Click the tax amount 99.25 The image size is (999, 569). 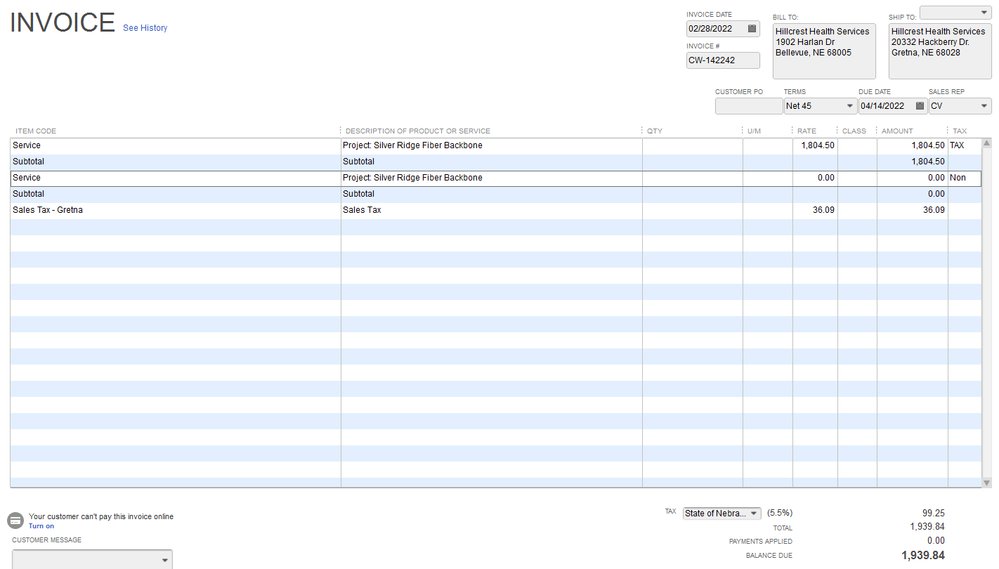tap(933, 513)
